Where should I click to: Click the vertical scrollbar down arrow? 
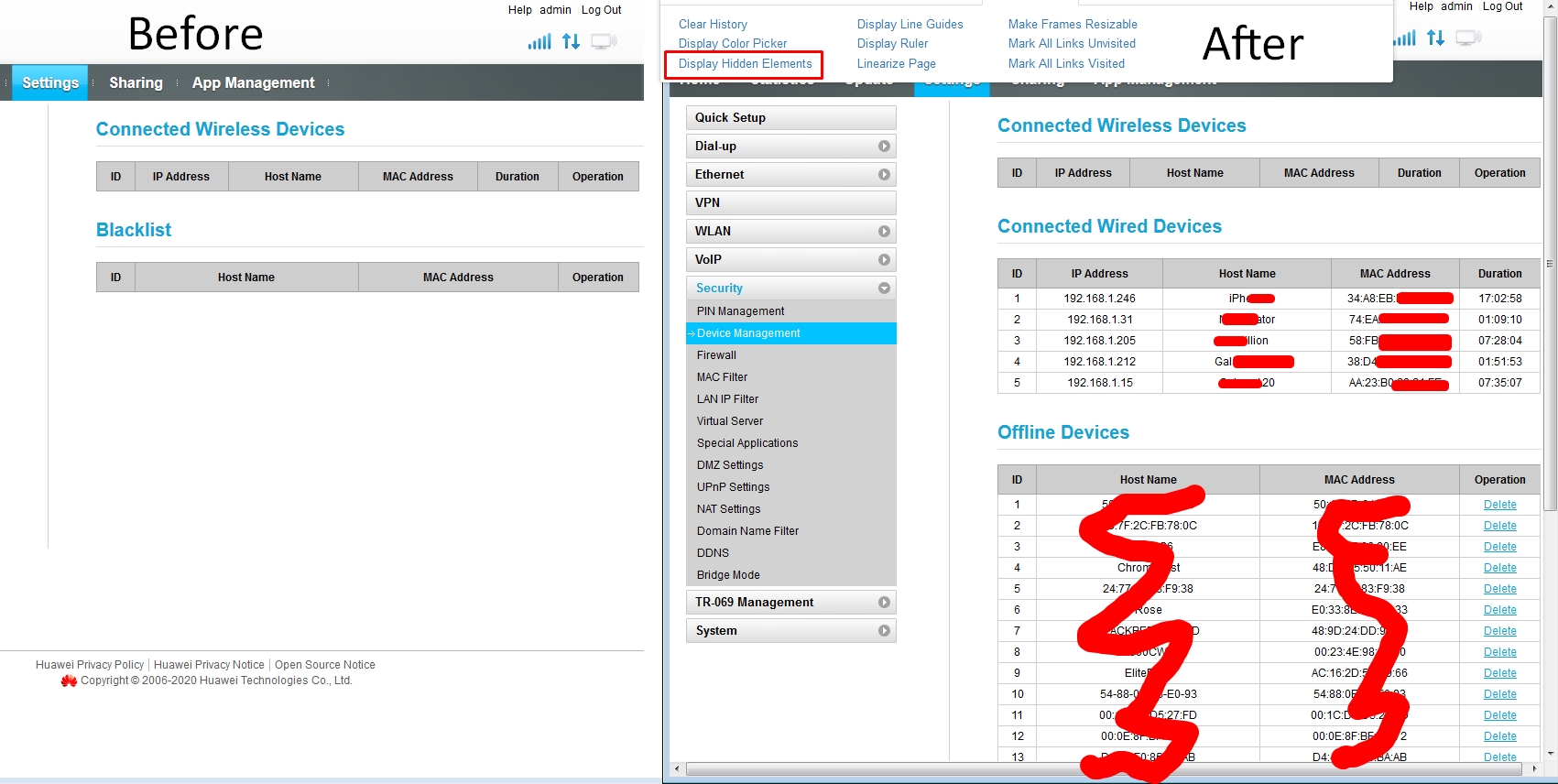1550,754
